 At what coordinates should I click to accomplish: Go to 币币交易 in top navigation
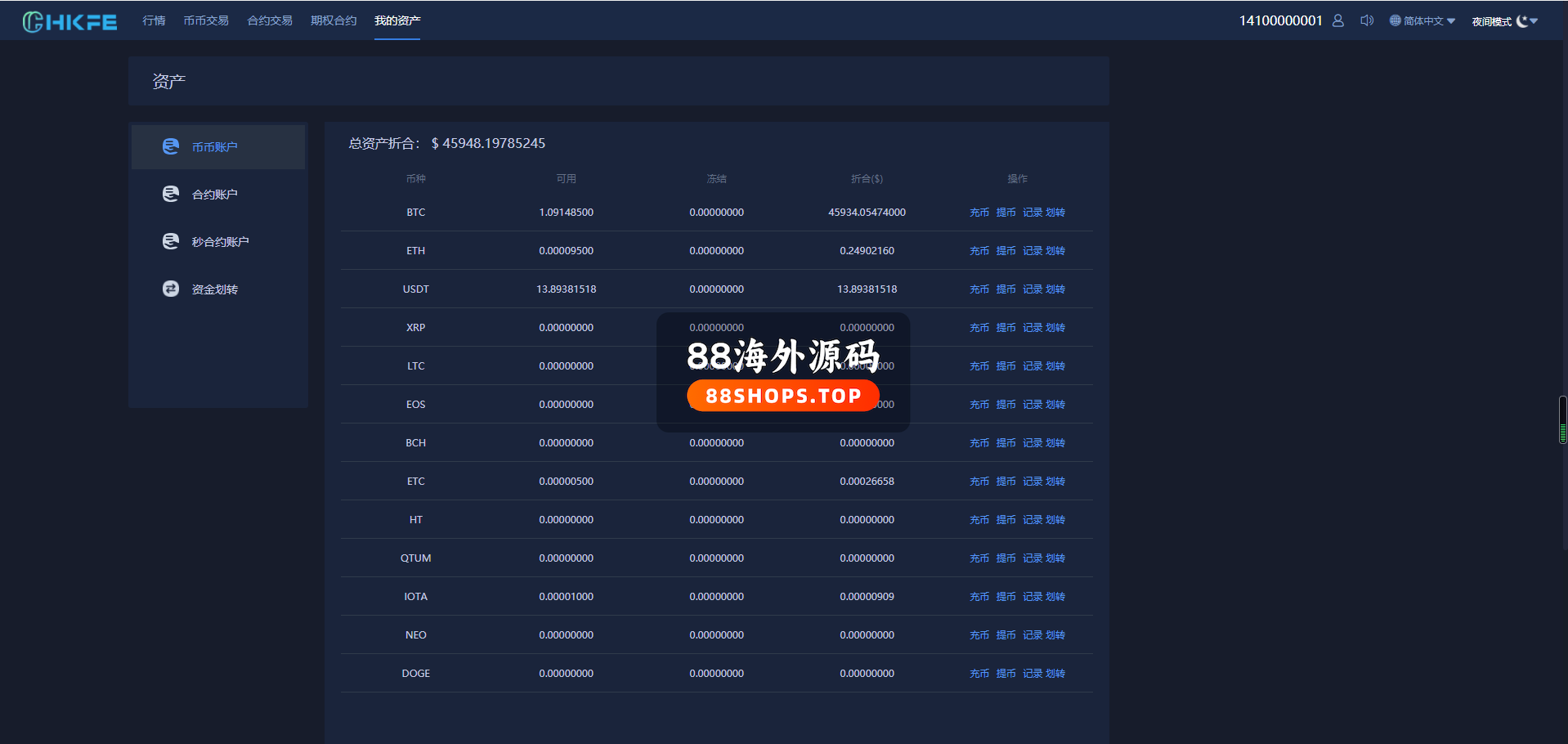(x=206, y=20)
